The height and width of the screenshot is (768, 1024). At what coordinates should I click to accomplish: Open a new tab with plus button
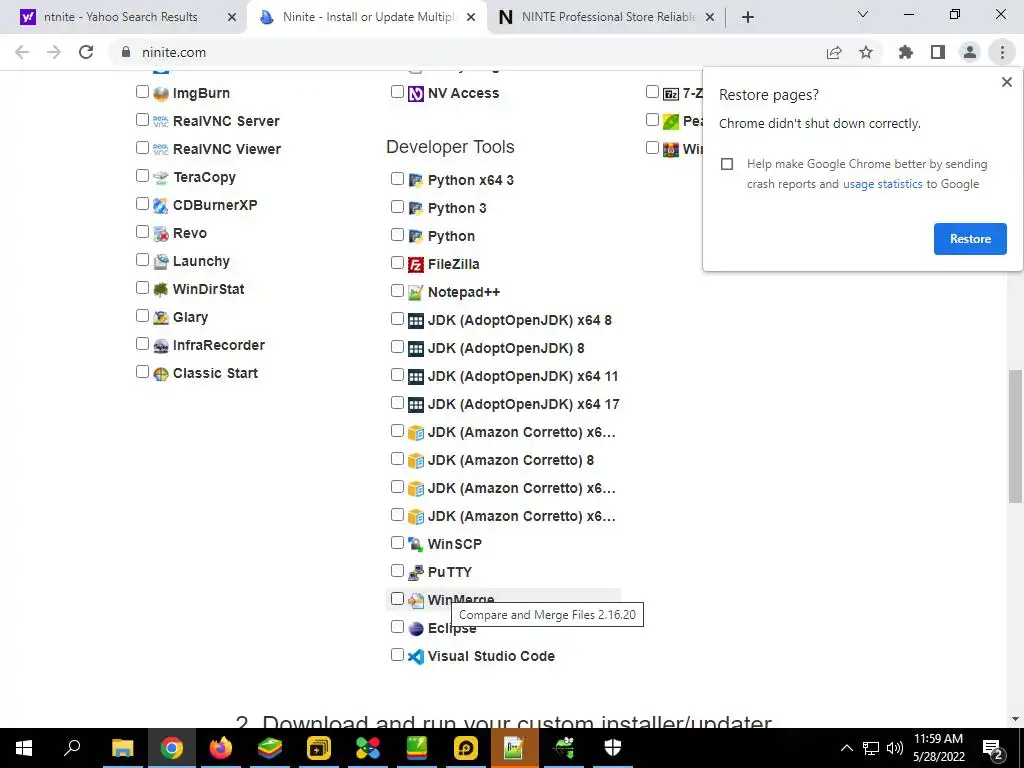point(748,17)
